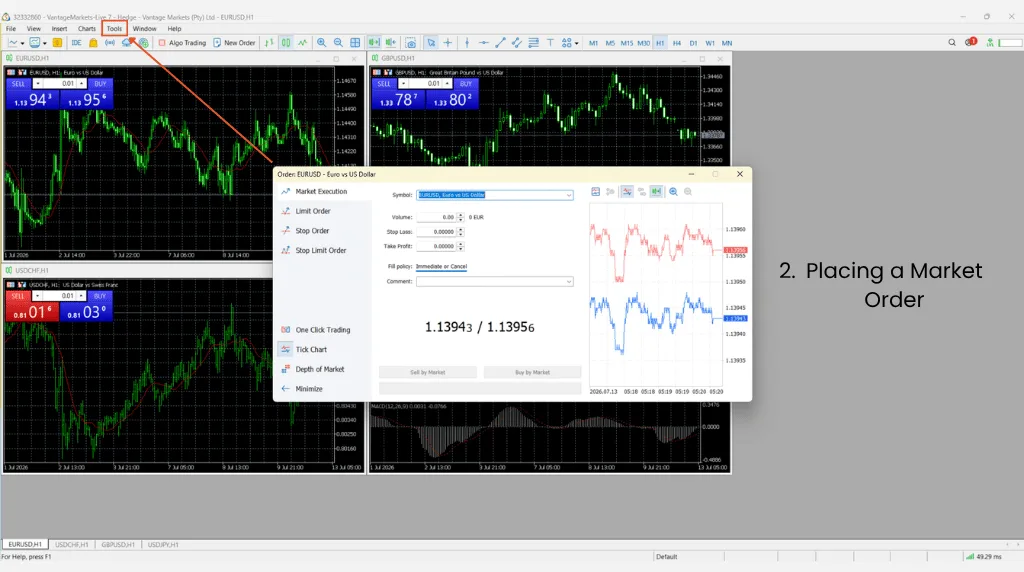1024x572 pixels.
Task: Open One Click Trading option
Action: click(x=323, y=330)
